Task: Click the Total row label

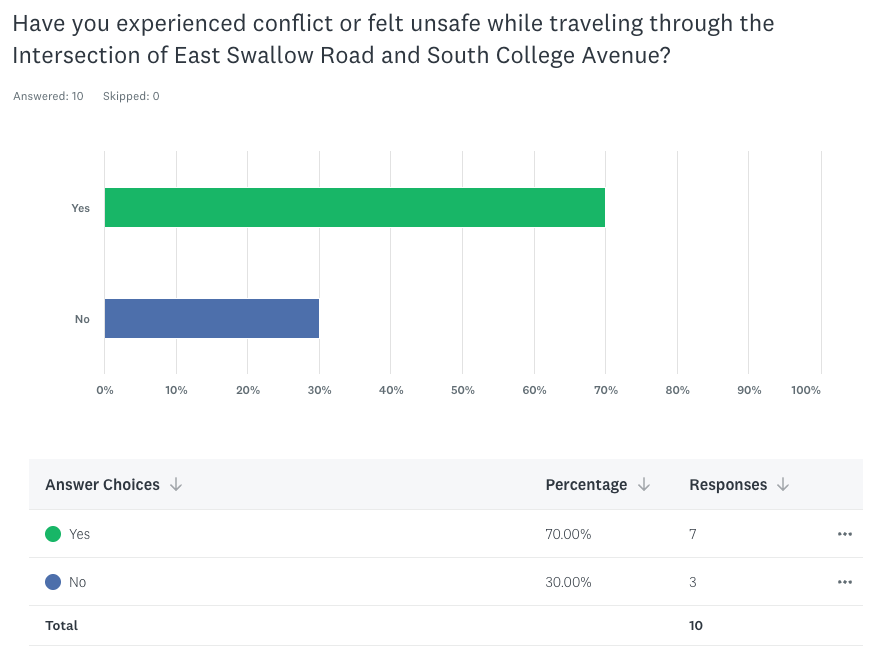Action: pyautogui.click(x=61, y=626)
